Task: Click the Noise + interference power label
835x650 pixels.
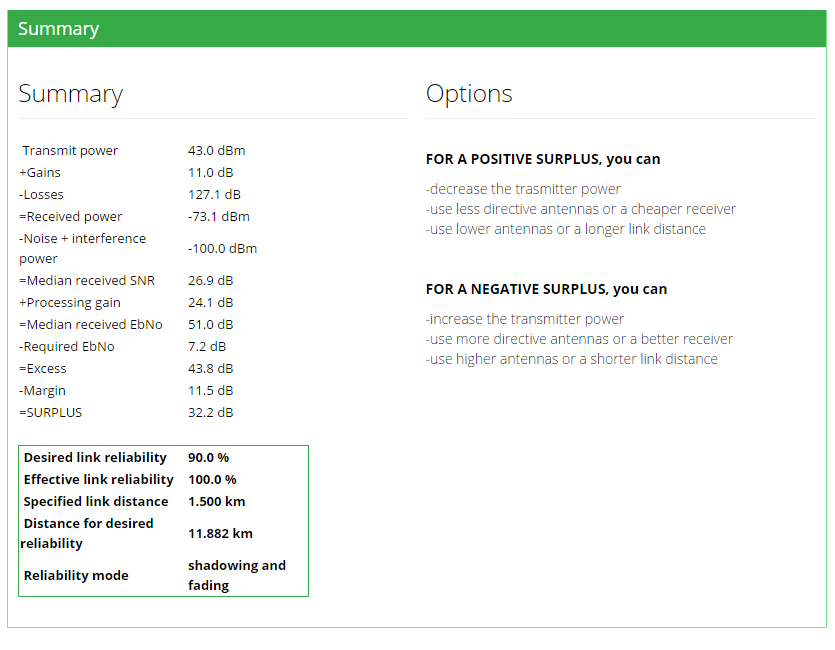Action: 82,248
